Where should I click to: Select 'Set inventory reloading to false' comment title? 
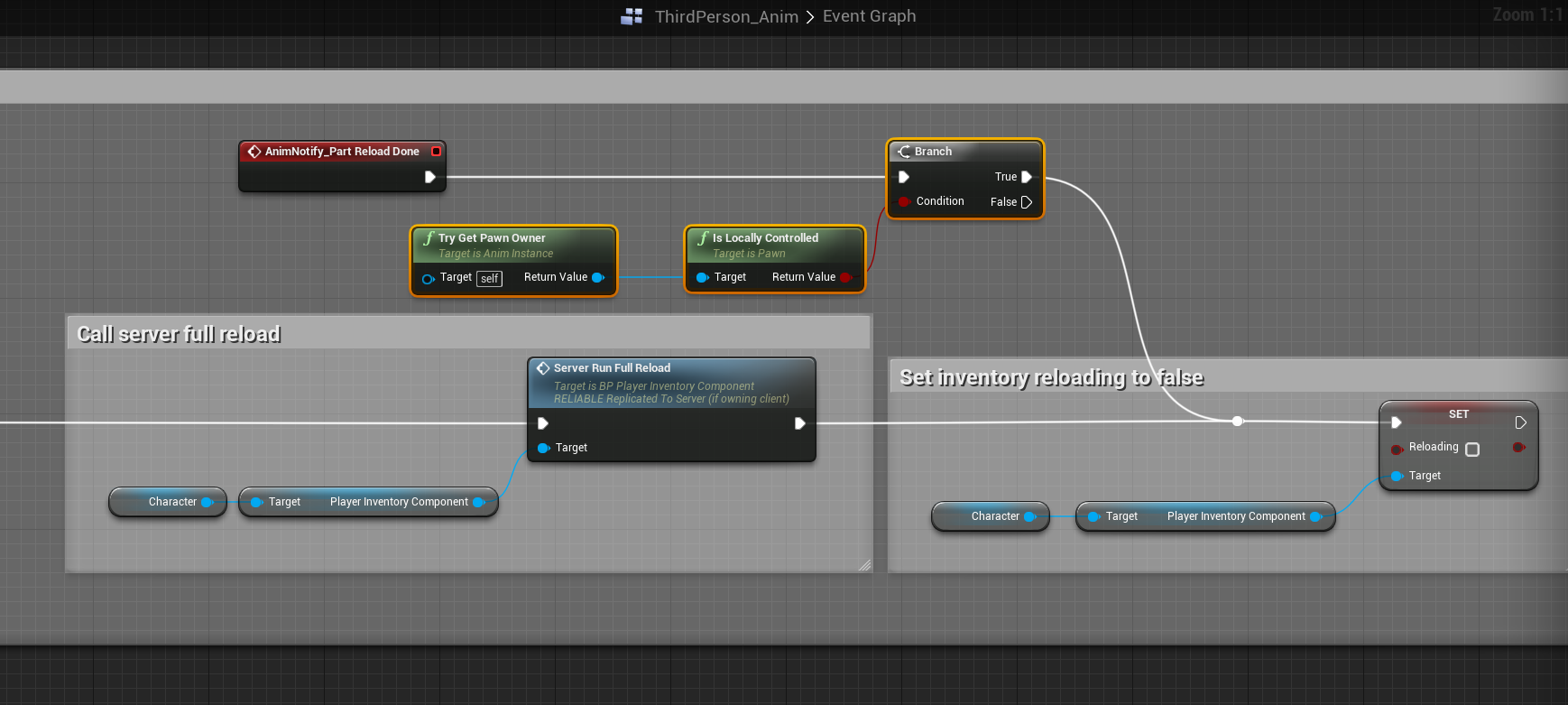(1051, 377)
